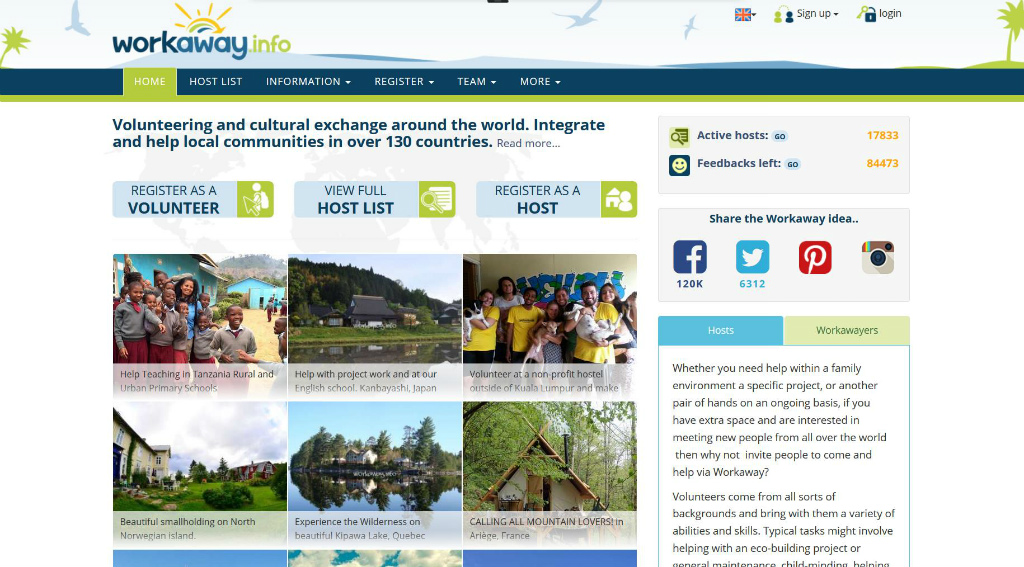Click Register as a Volunteer button
This screenshot has width=1024, height=567.
193,199
